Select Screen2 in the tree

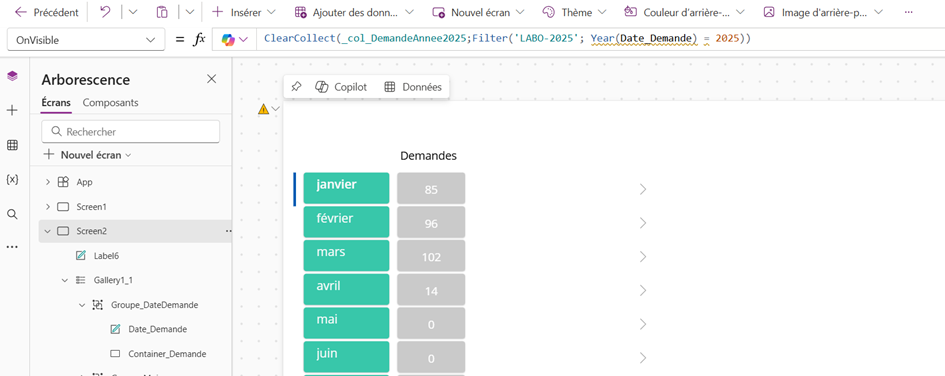click(92, 231)
